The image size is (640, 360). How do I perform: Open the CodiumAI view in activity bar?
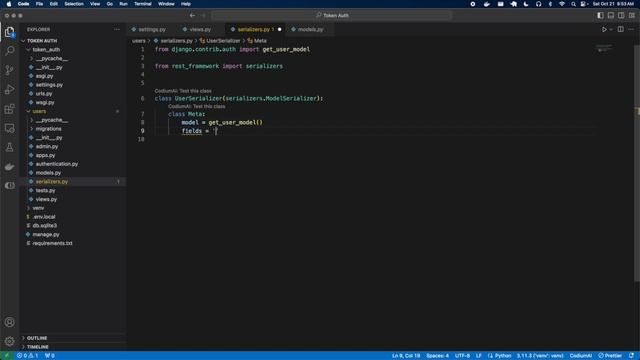pos(9,186)
